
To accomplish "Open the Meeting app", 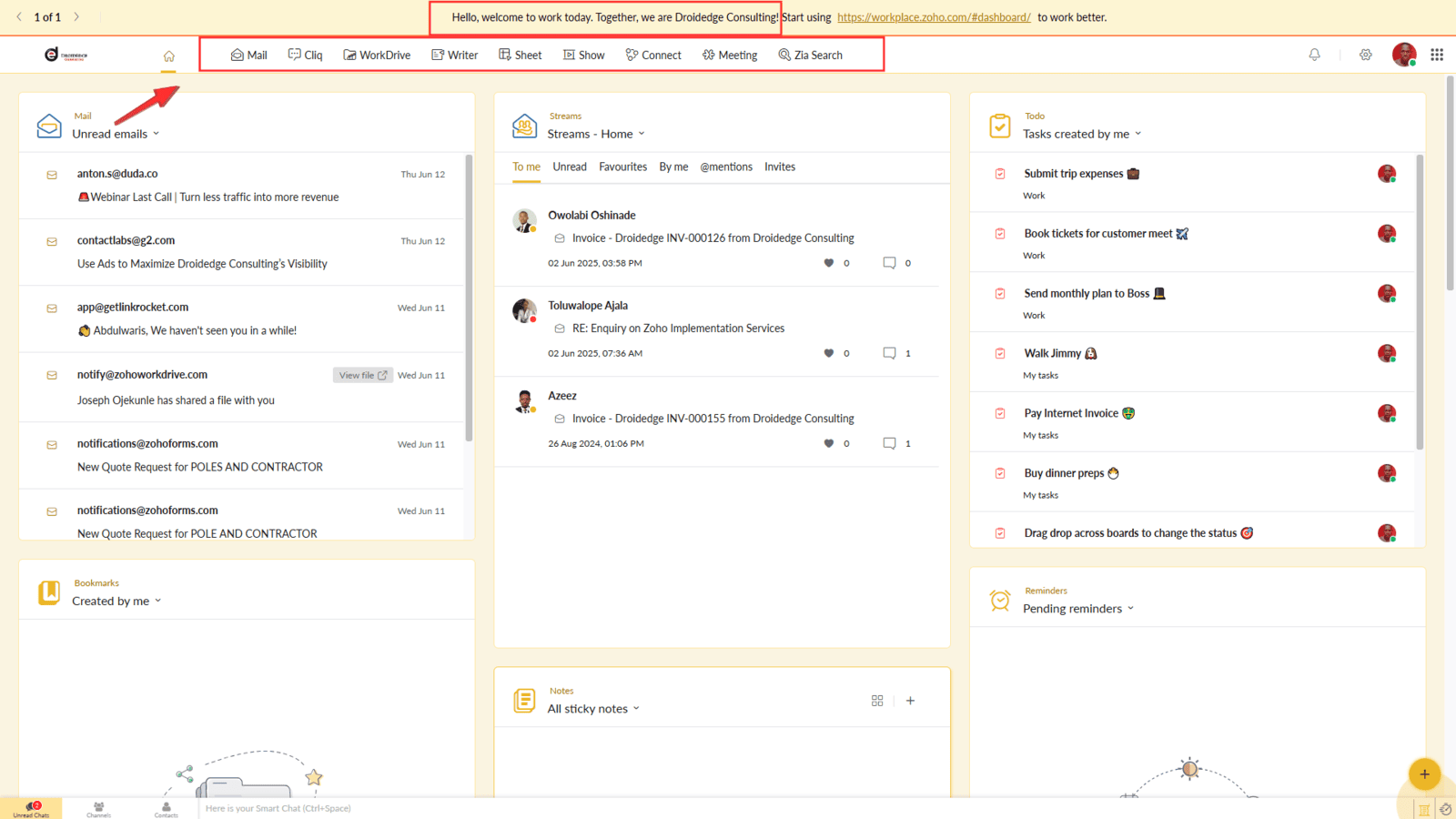I will click(730, 55).
